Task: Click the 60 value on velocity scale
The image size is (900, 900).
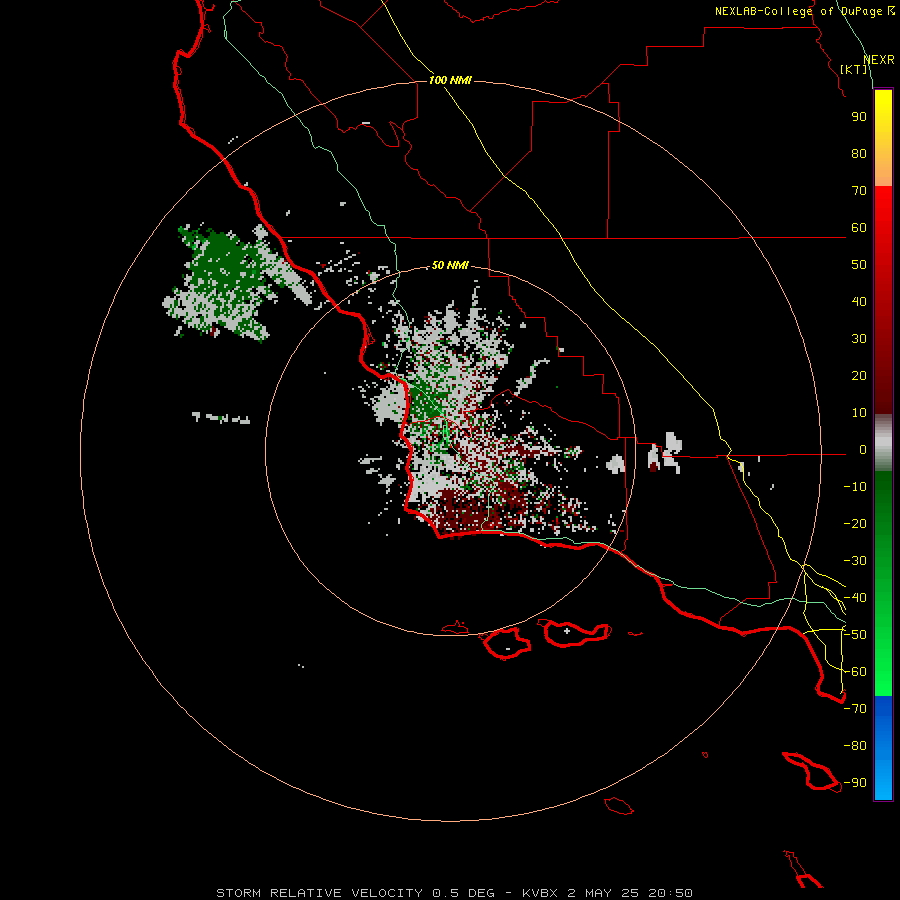Action: tap(859, 227)
